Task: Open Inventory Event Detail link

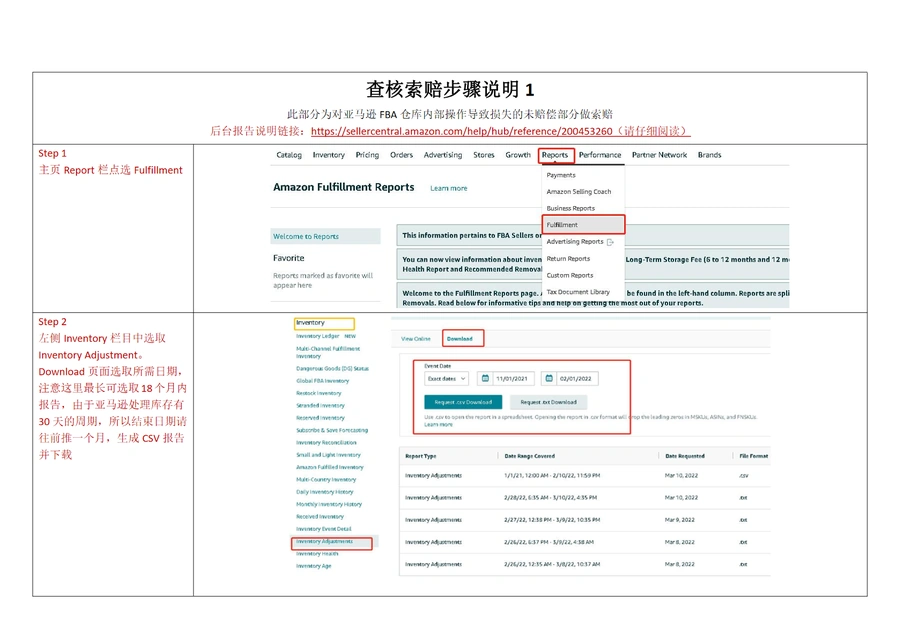Action: tap(324, 529)
